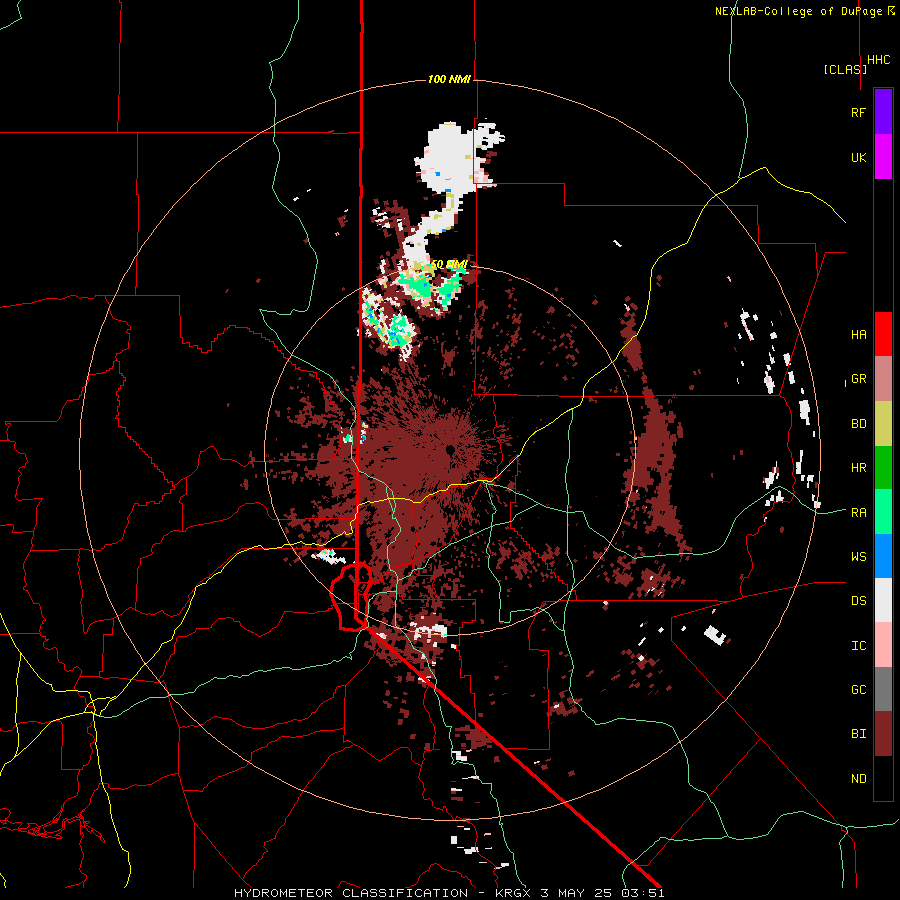The height and width of the screenshot is (900, 900).
Task: Click the HA legend label
Action: (858, 335)
